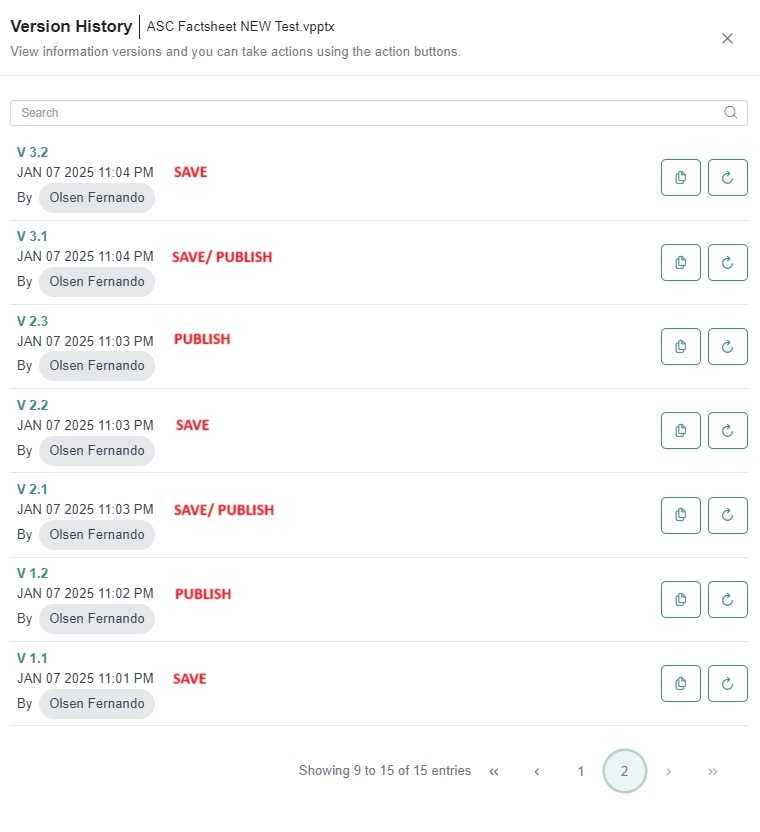The image size is (760, 832).
Task: Go to previous page chevron
Action: pyautogui.click(x=537, y=772)
